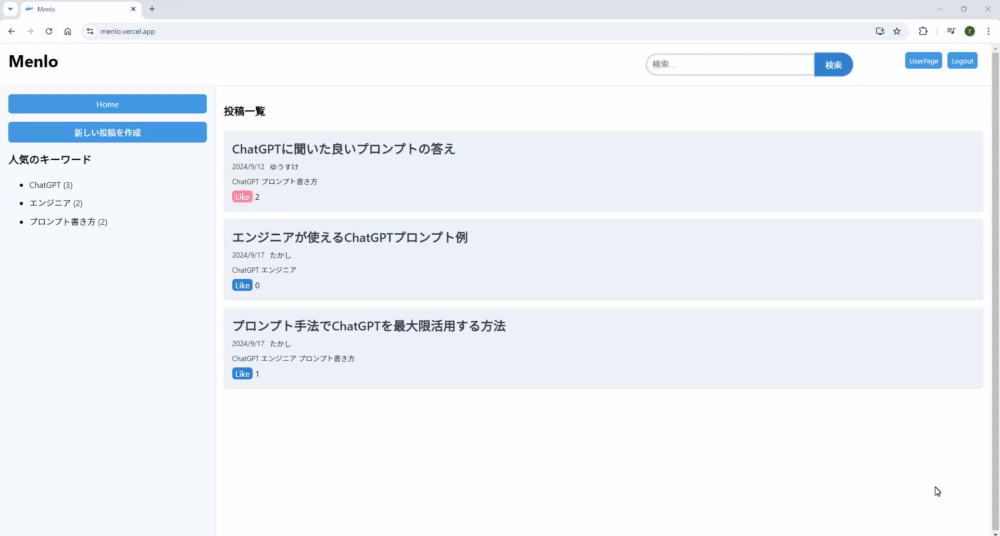Click the 検索 search button
This screenshot has height=536, width=1000.
point(834,64)
